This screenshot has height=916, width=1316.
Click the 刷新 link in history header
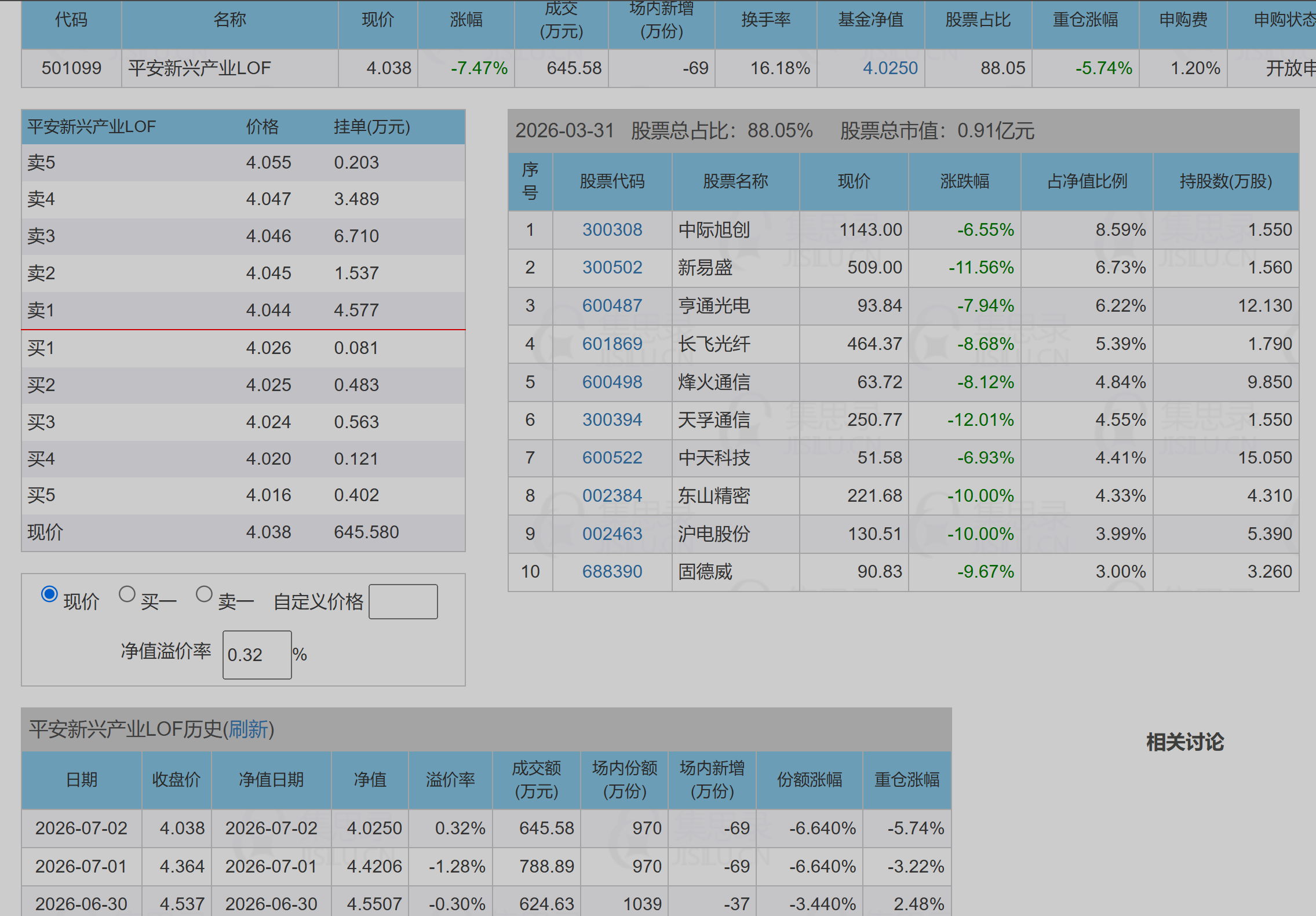[x=249, y=729]
